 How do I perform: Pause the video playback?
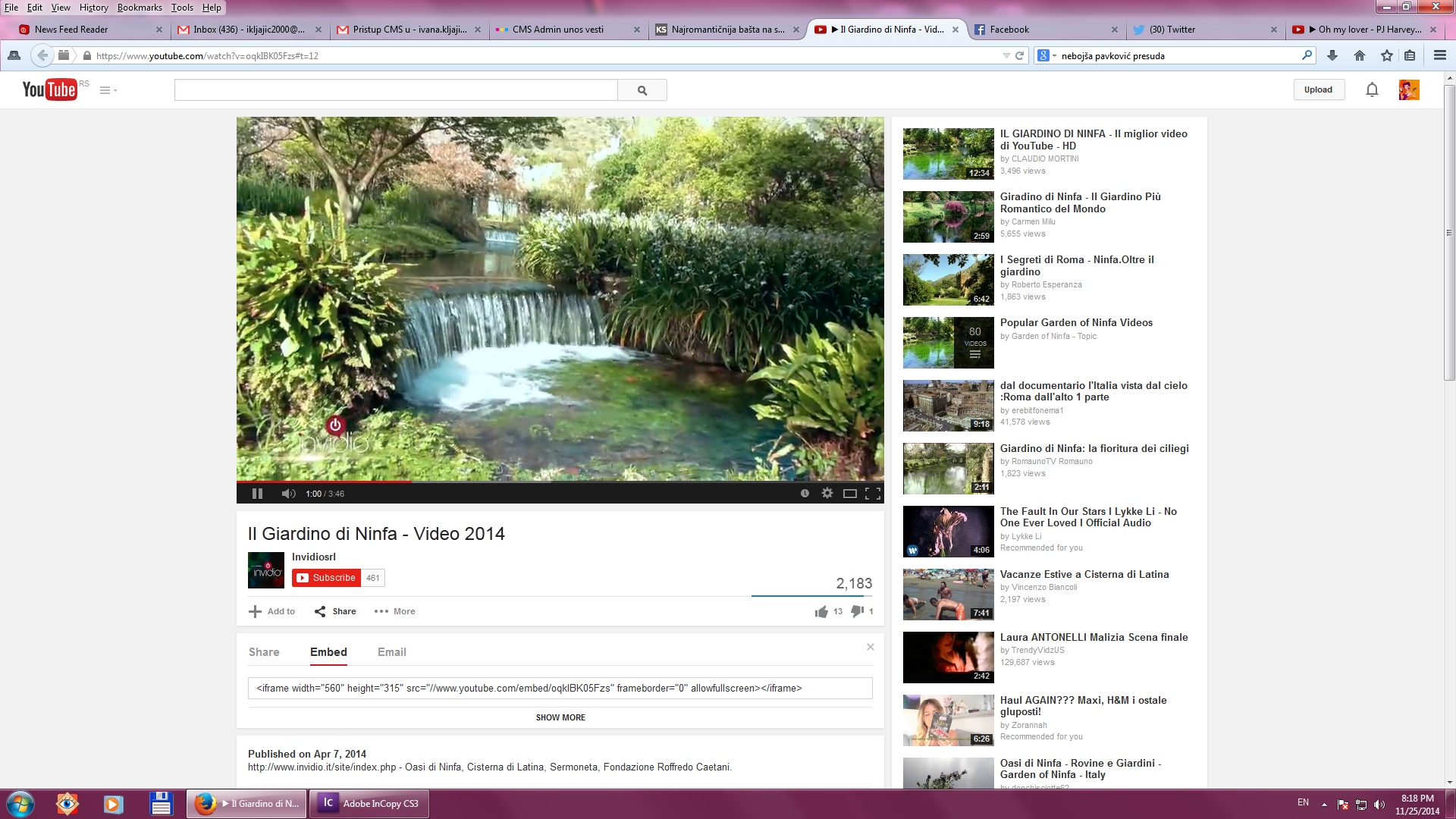pyautogui.click(x=257, y=494)
